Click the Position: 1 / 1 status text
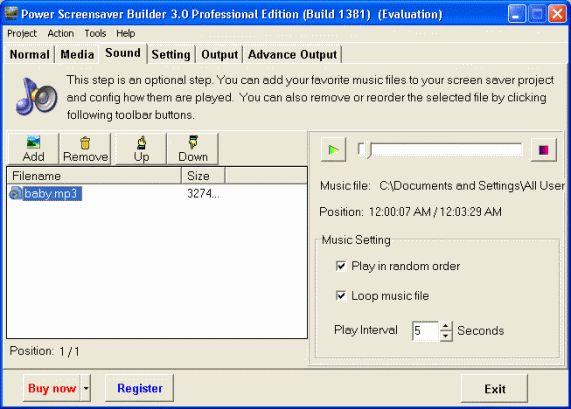The height and width of the screenshot is (409, 571). (44, 351)
